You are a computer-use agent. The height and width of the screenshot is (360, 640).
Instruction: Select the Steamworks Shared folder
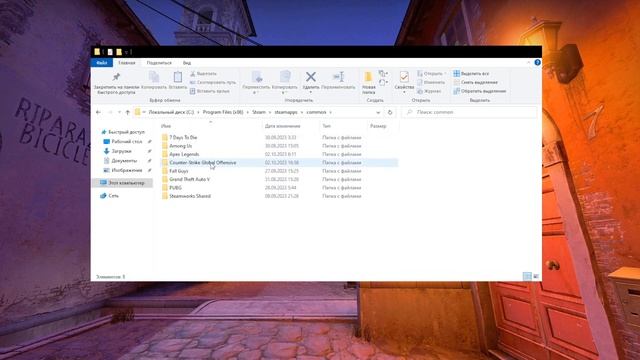pyautogui.click(x=190, y=196)
